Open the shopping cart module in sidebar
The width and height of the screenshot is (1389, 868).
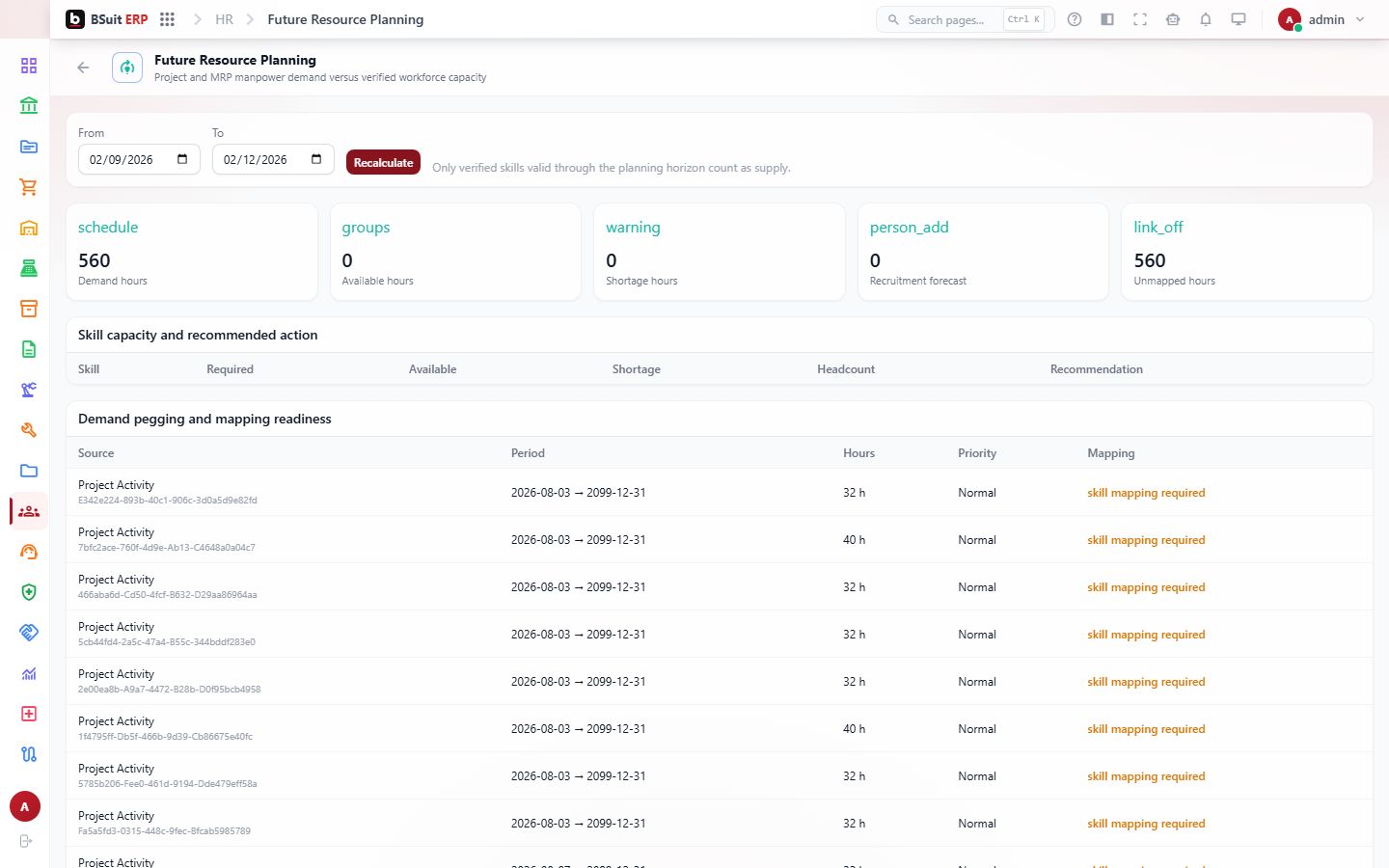[29, 187]
